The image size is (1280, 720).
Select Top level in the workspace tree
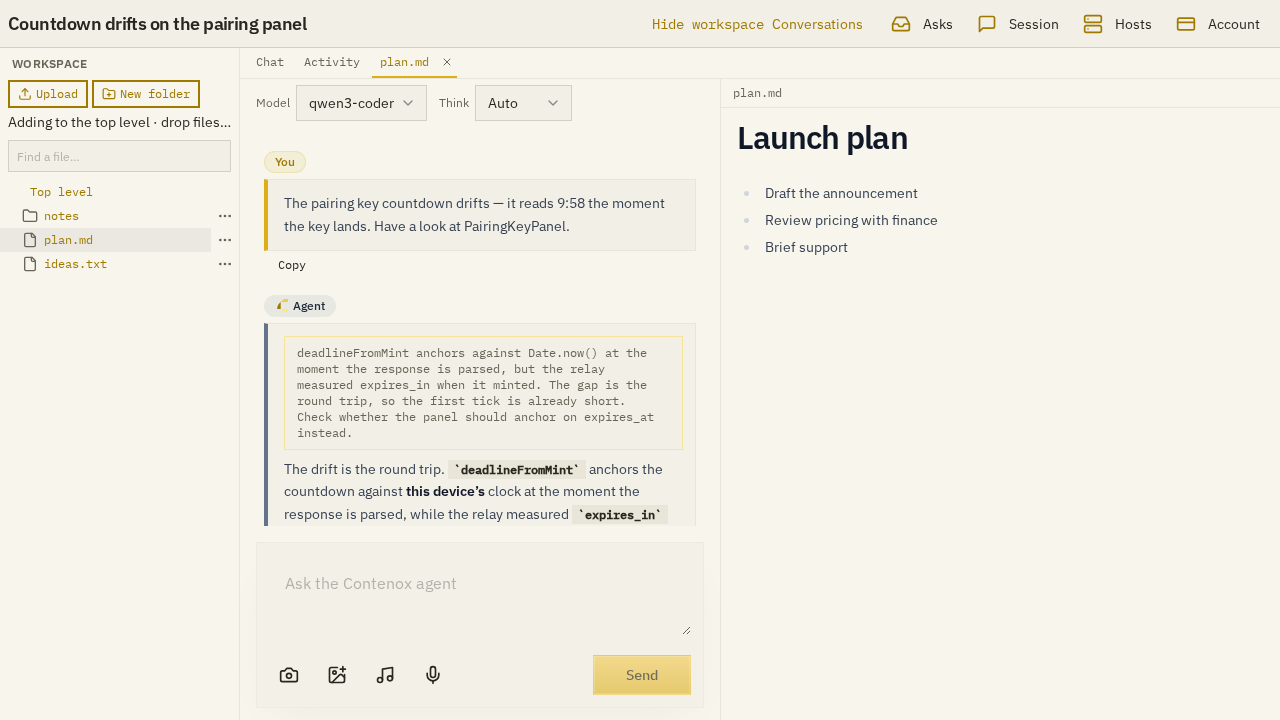[61, 192]
